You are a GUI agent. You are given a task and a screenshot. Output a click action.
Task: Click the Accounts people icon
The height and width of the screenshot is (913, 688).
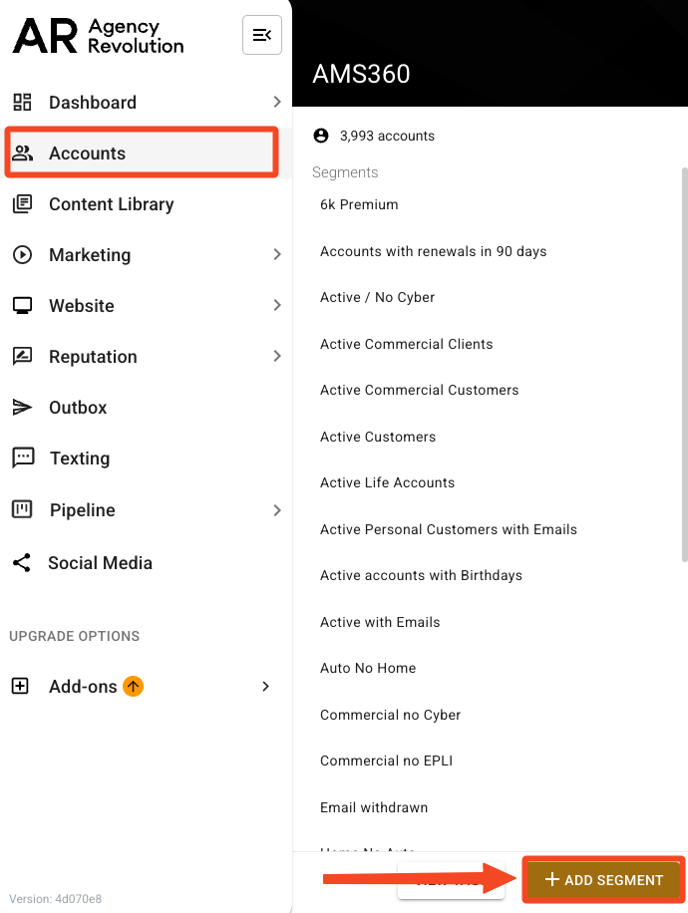[x=23, y=153]
